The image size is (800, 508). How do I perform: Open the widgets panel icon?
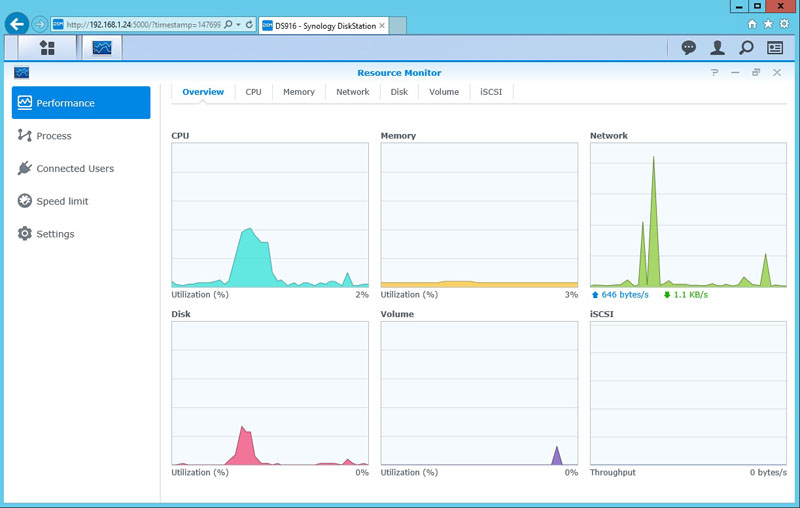click(775, 47)
